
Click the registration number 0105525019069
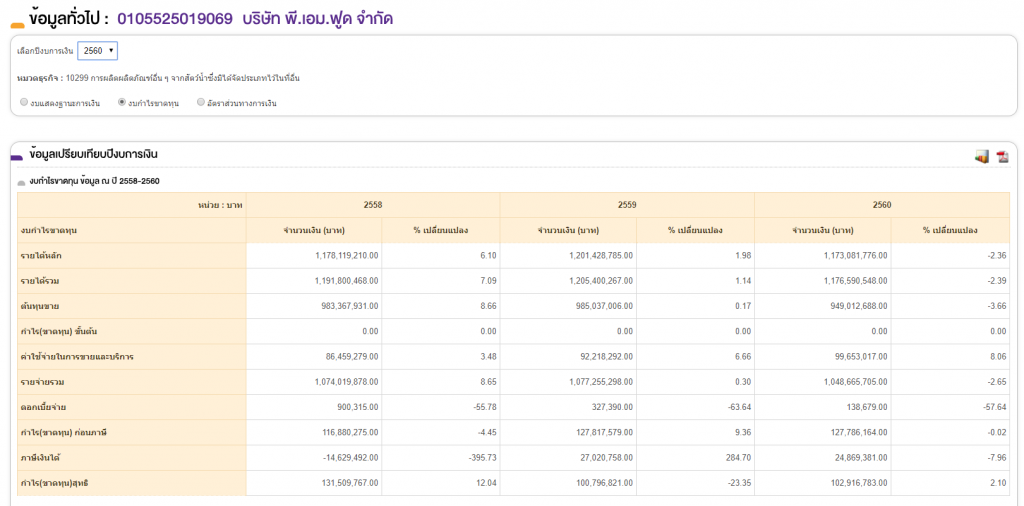[x=175, y=18]
